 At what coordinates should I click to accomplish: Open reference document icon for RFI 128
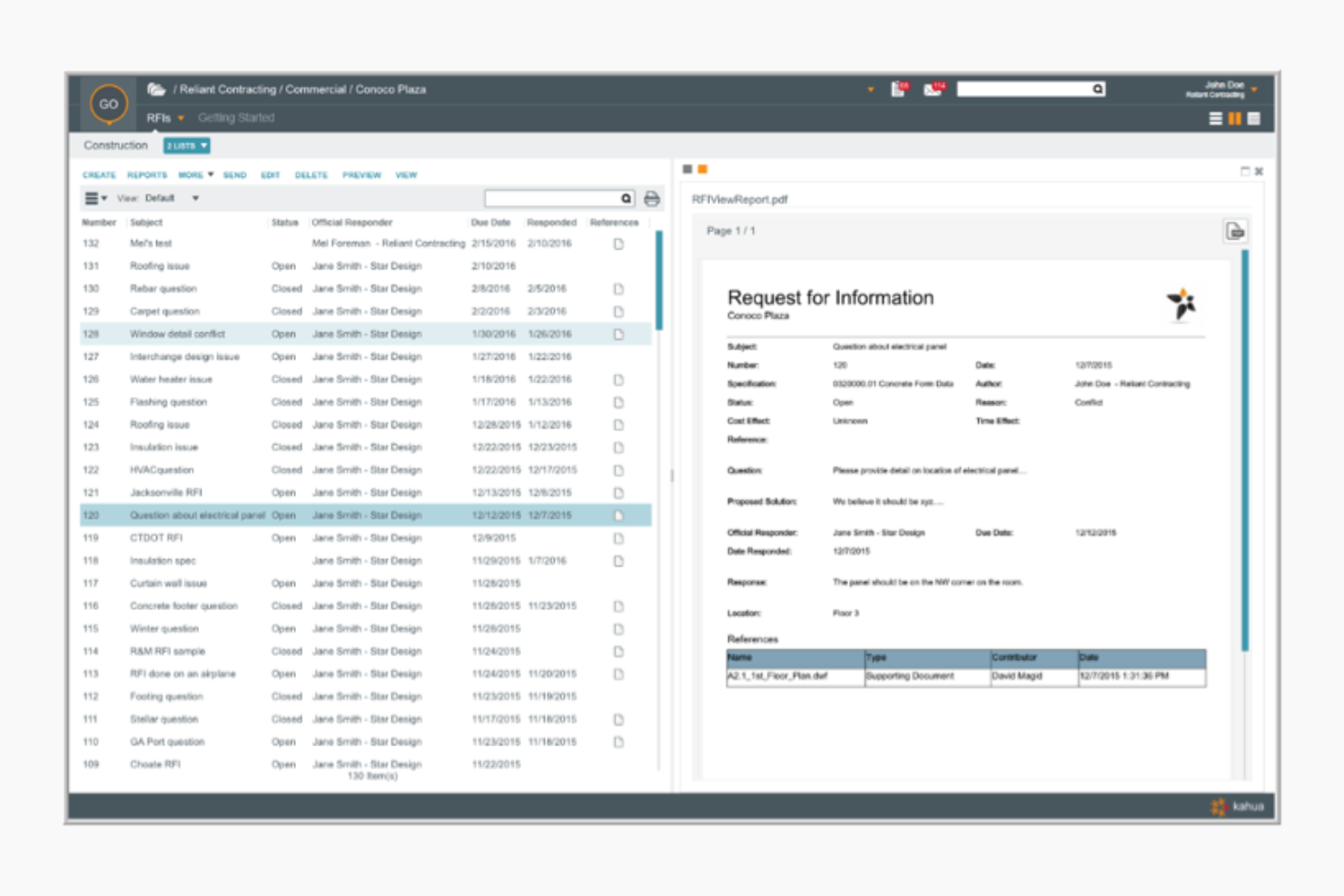tap(618, 335)
